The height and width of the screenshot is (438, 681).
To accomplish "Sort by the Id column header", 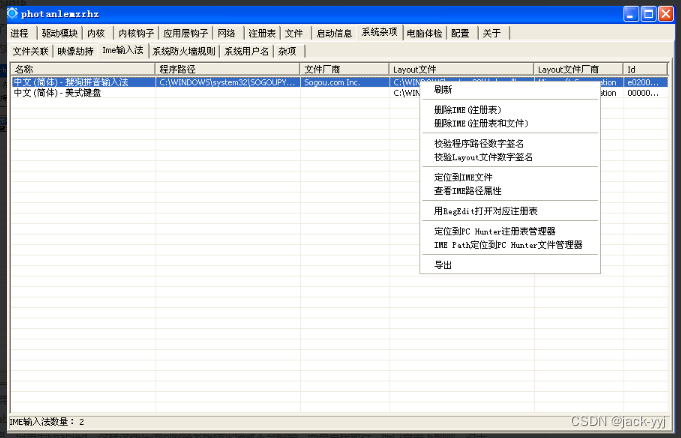I will [645, 69].
